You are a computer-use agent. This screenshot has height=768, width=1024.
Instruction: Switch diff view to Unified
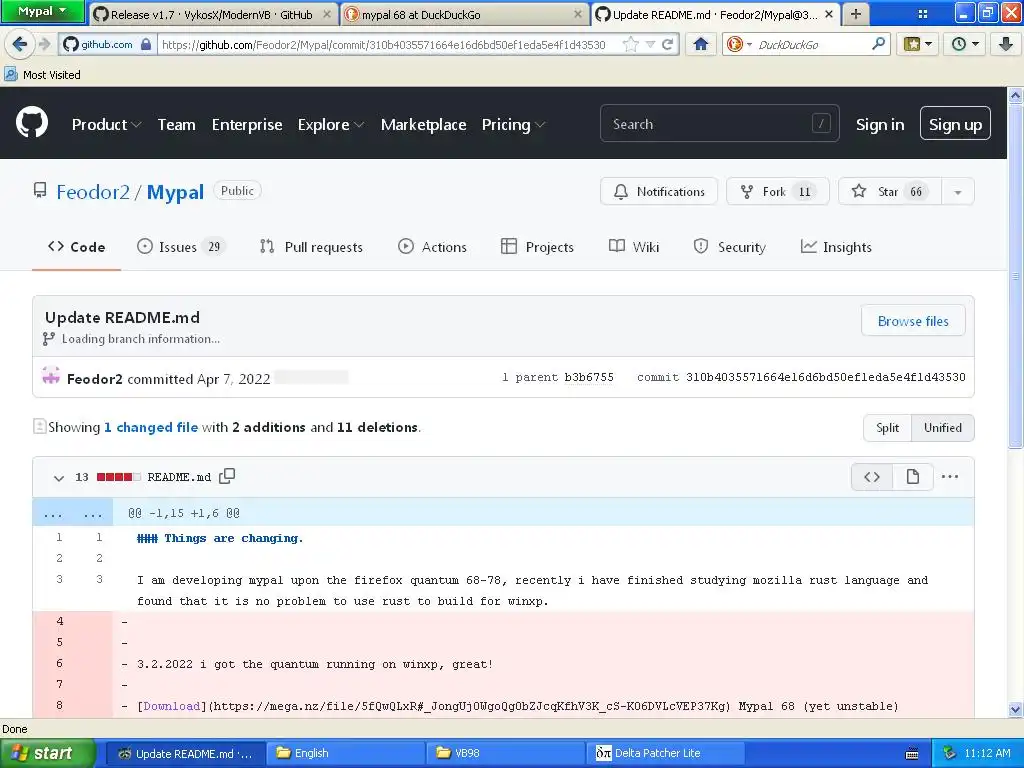942,428
